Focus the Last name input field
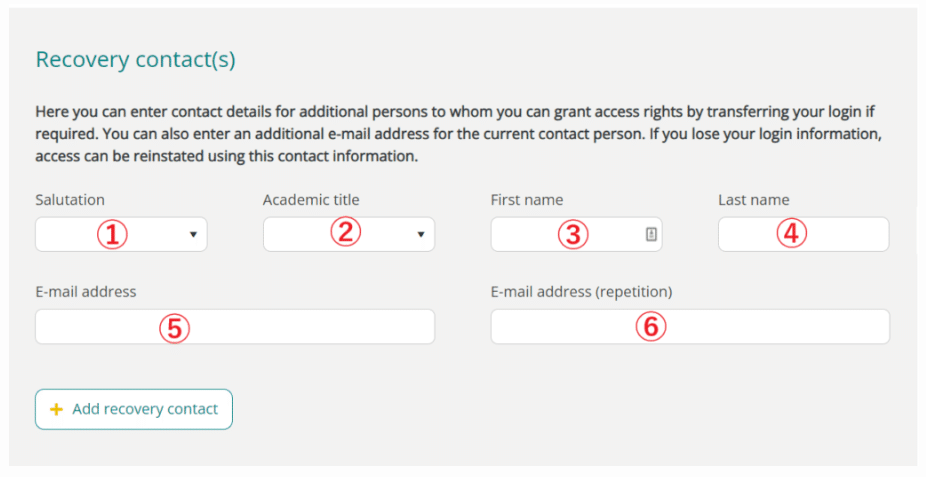Image resolution: width=926 pixels, height=477 pixels. click(804, 234)
